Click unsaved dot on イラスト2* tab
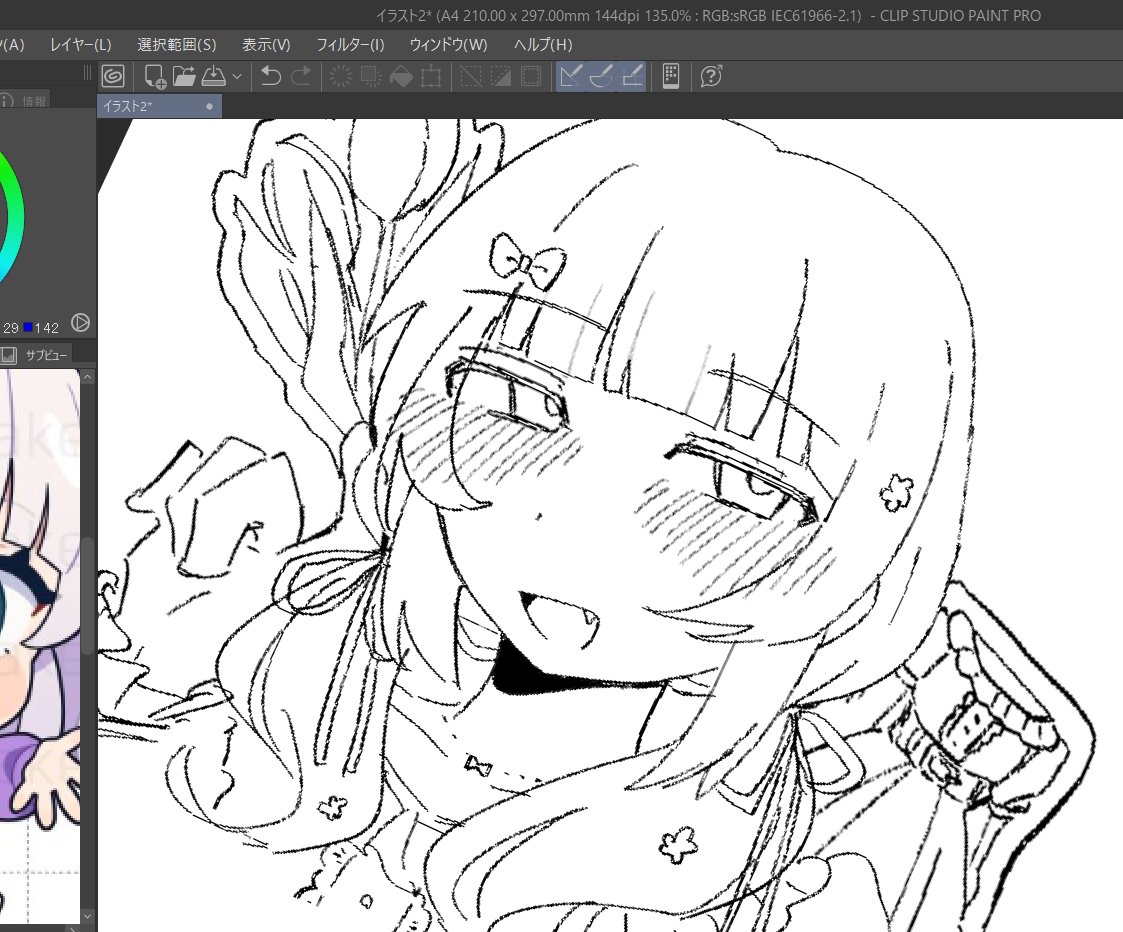Screen dimensions: 1123x932 tap(209, 106)
